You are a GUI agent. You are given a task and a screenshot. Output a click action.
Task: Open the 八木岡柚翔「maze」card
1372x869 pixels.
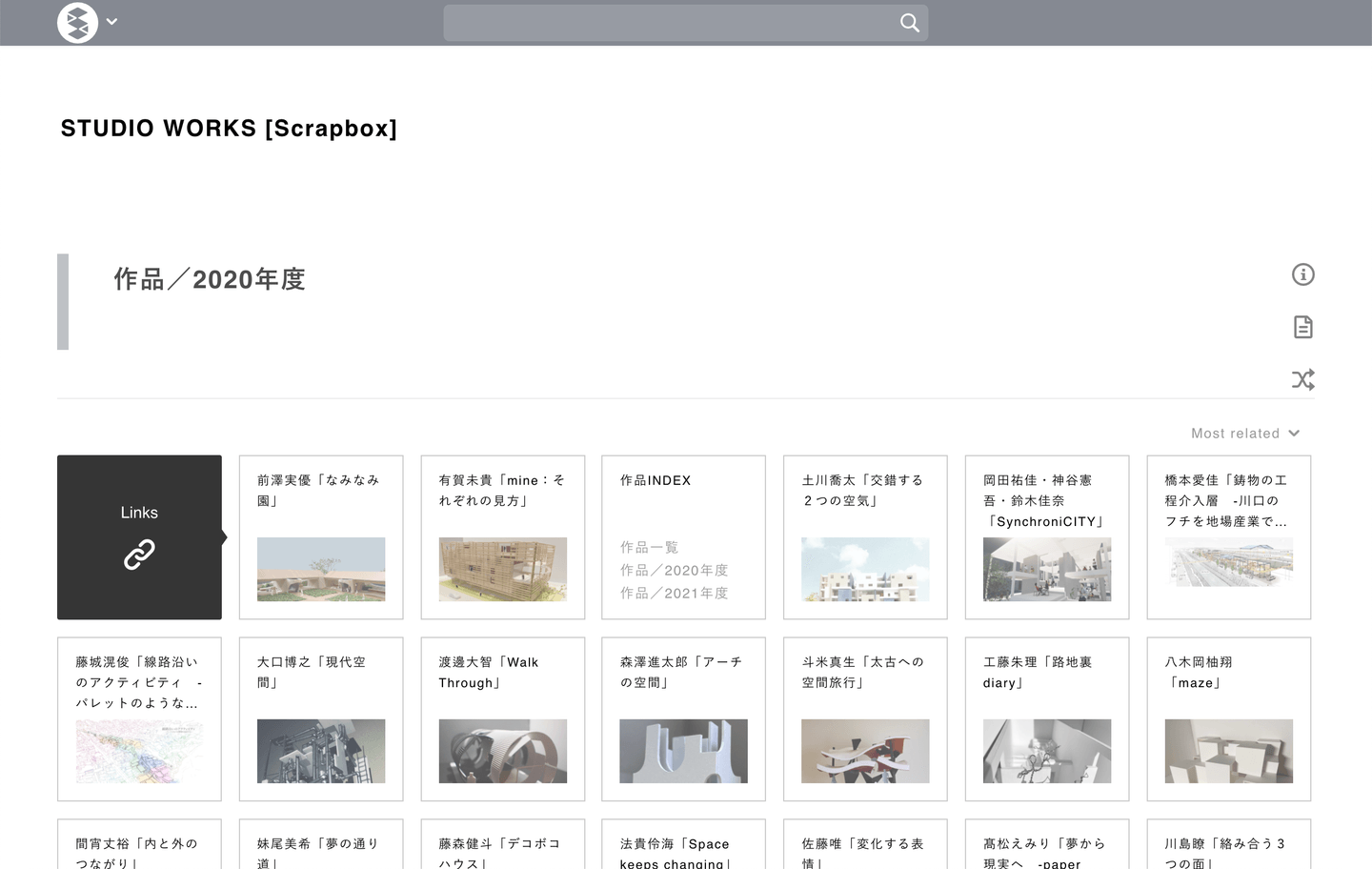click(x=1229, y=719)
